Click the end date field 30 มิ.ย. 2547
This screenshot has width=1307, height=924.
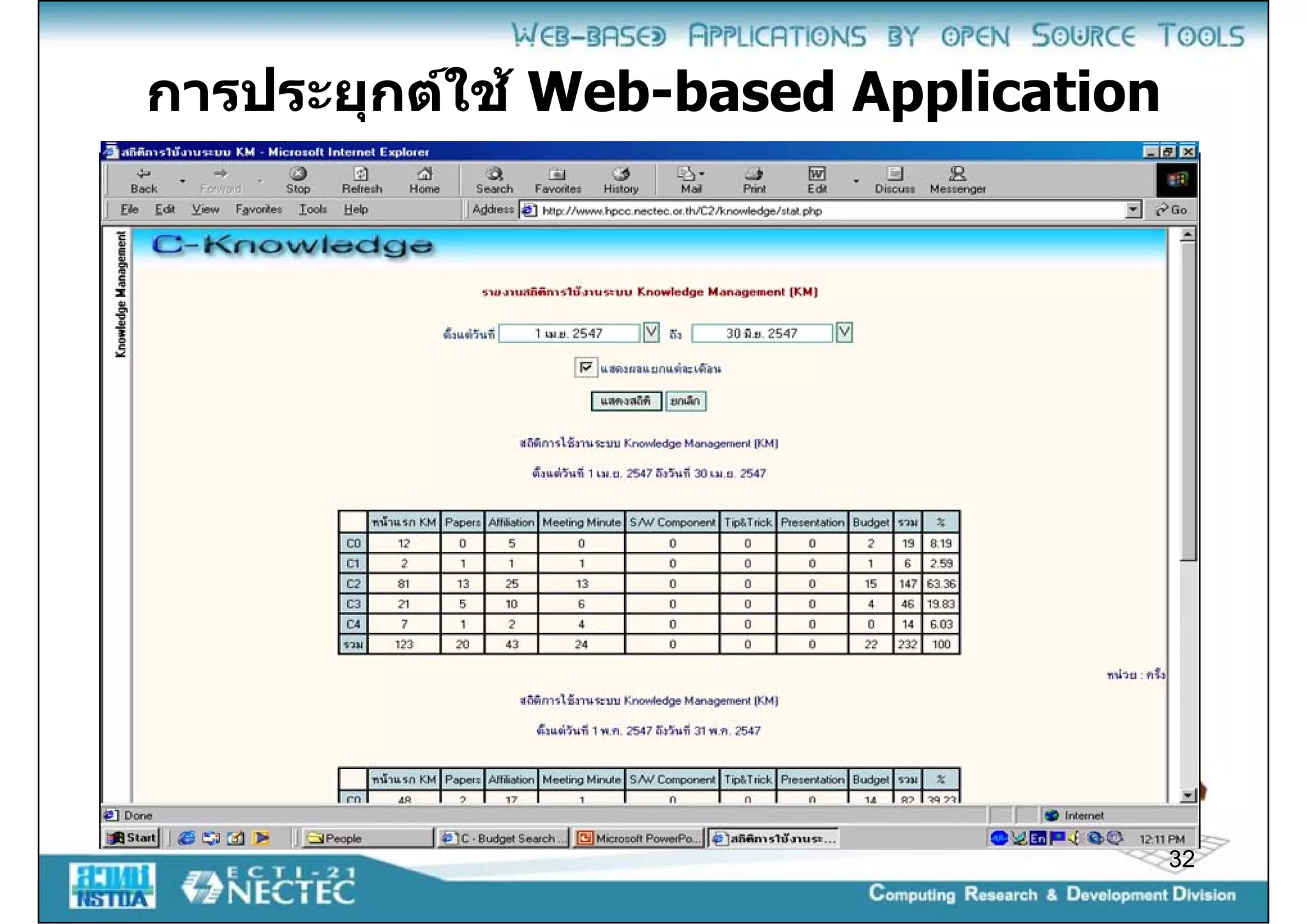tap(762, 333)
